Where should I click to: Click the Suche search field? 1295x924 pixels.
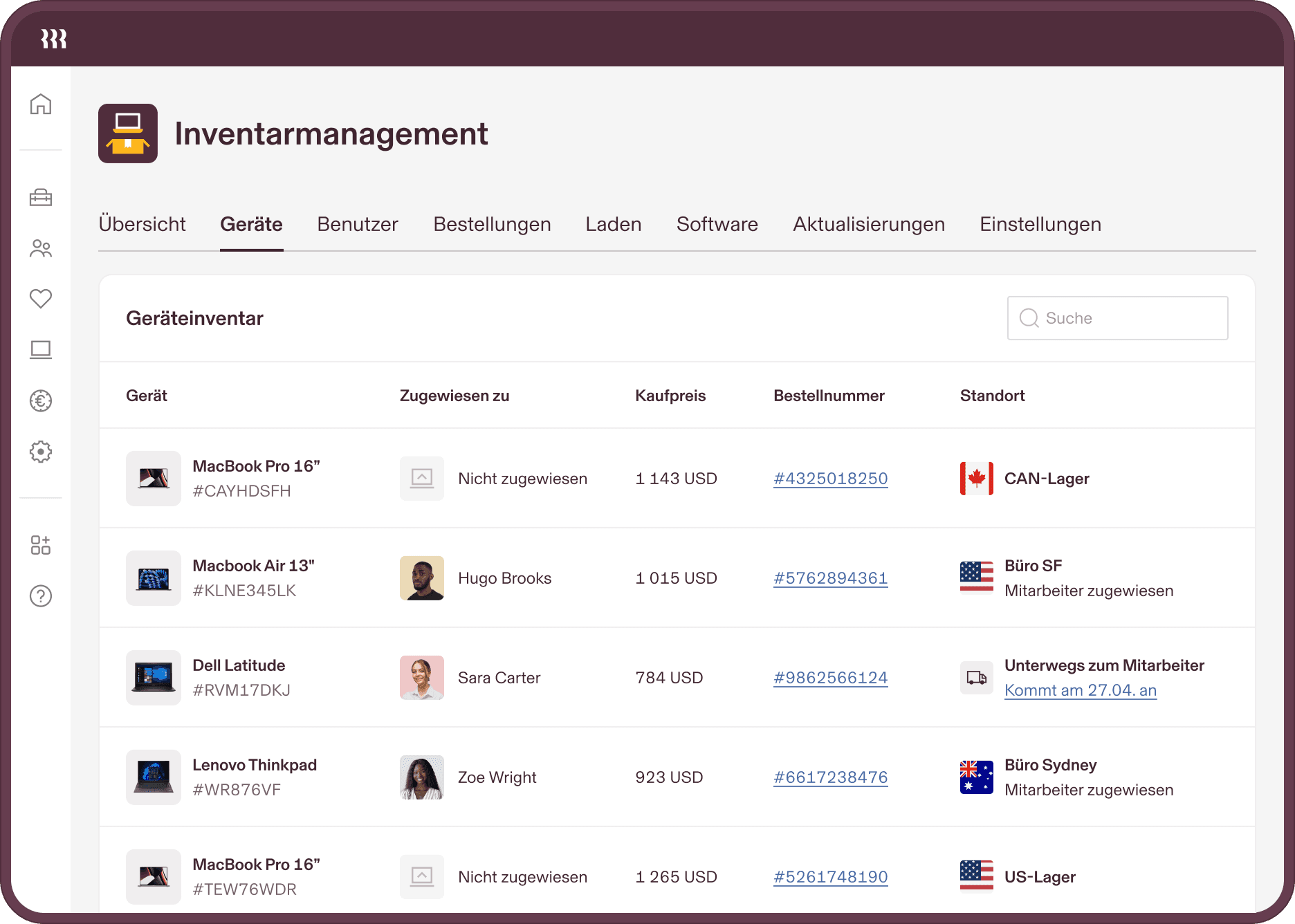(1117, 318)
